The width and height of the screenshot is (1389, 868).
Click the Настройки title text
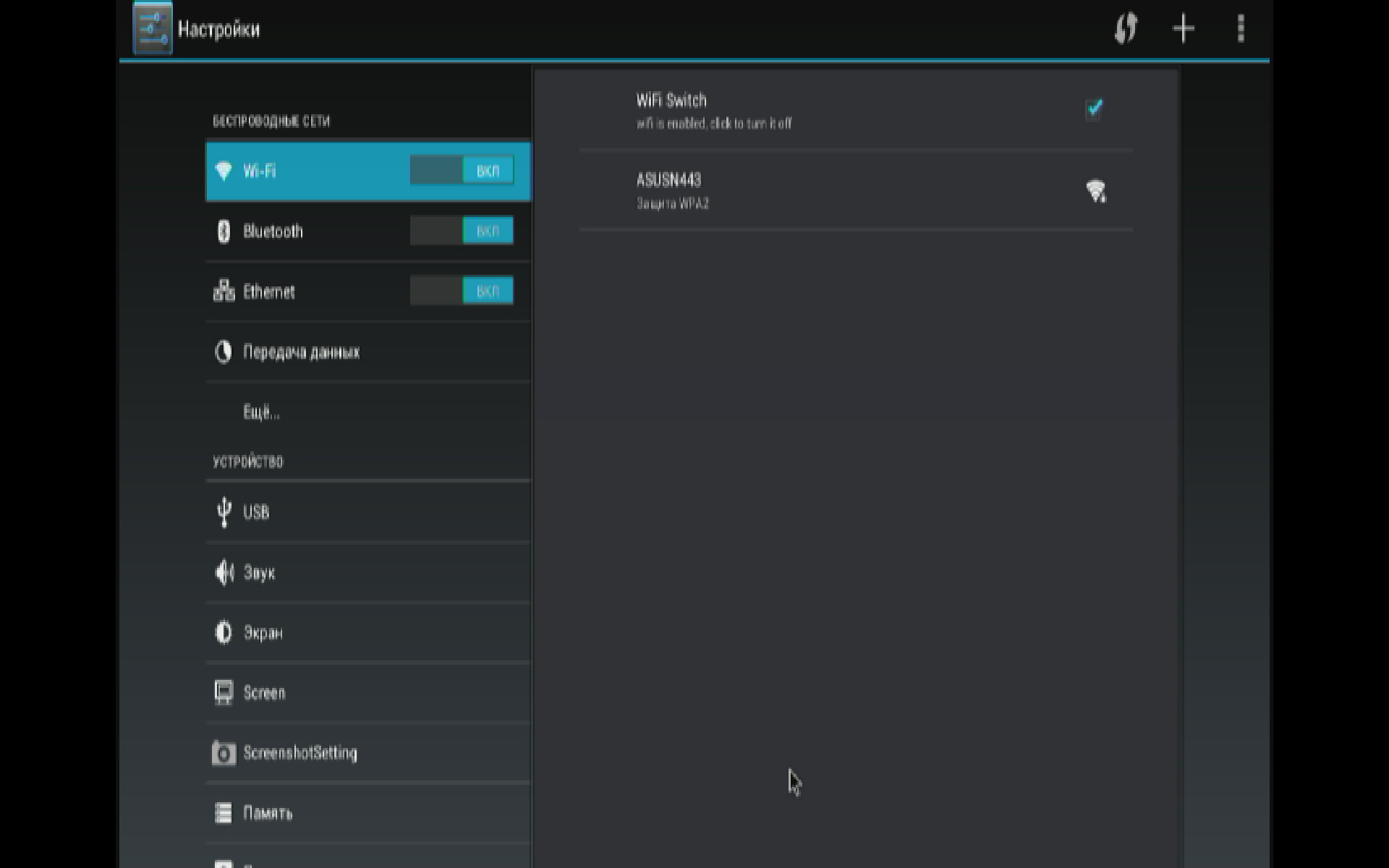pyautogui.click(x=218, y=30)
